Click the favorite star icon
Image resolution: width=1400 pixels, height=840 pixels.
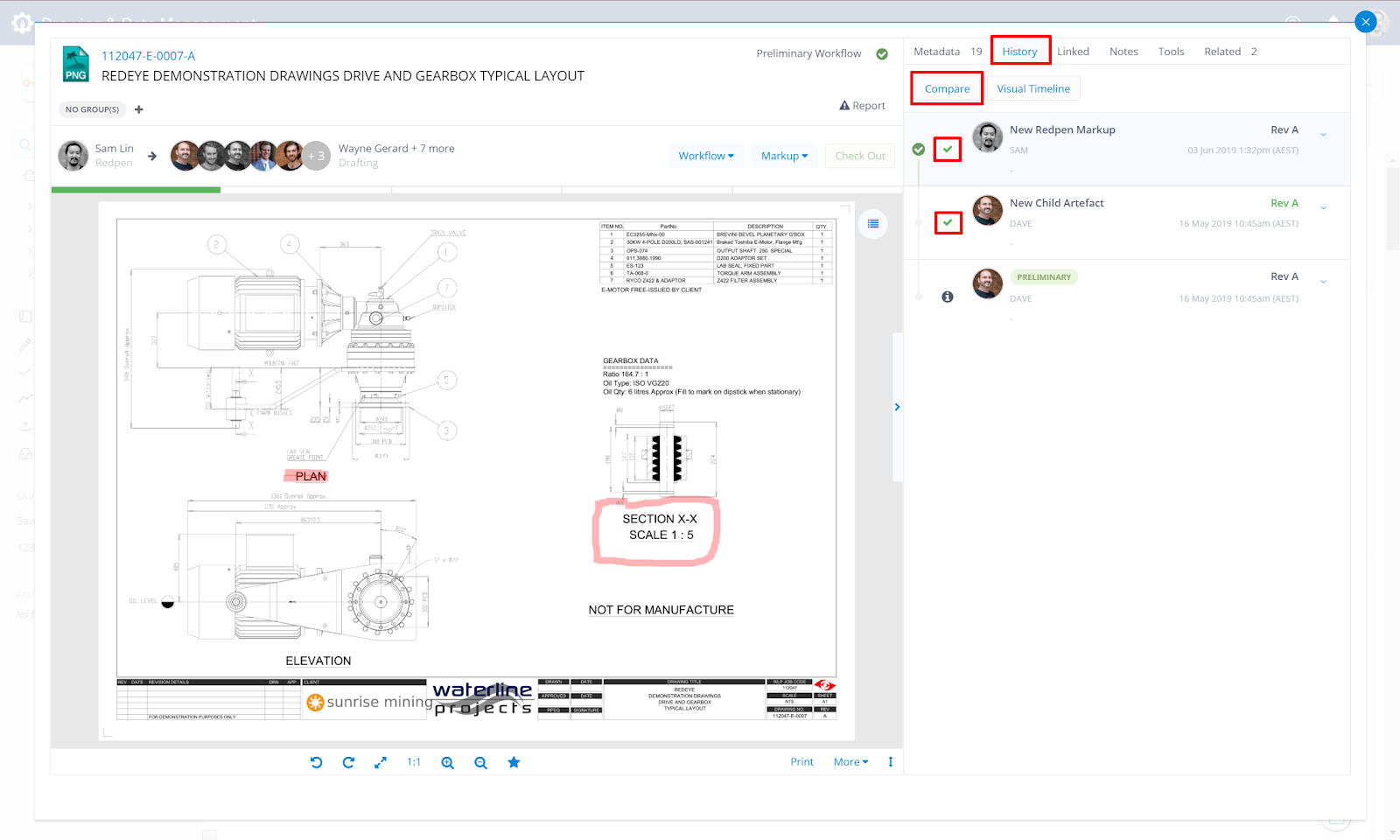pos(514,762)
